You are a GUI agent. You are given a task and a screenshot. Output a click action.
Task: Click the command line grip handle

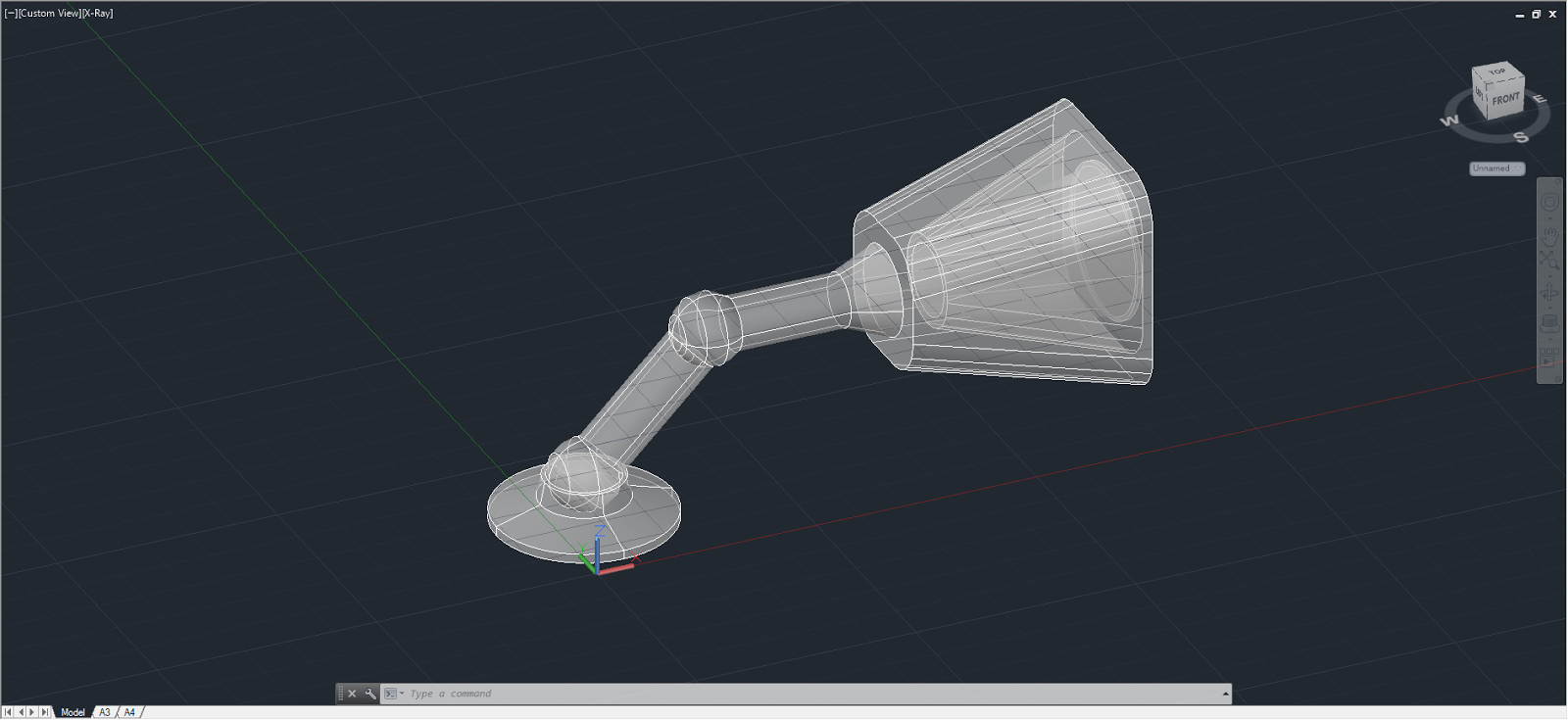[340, 694]
